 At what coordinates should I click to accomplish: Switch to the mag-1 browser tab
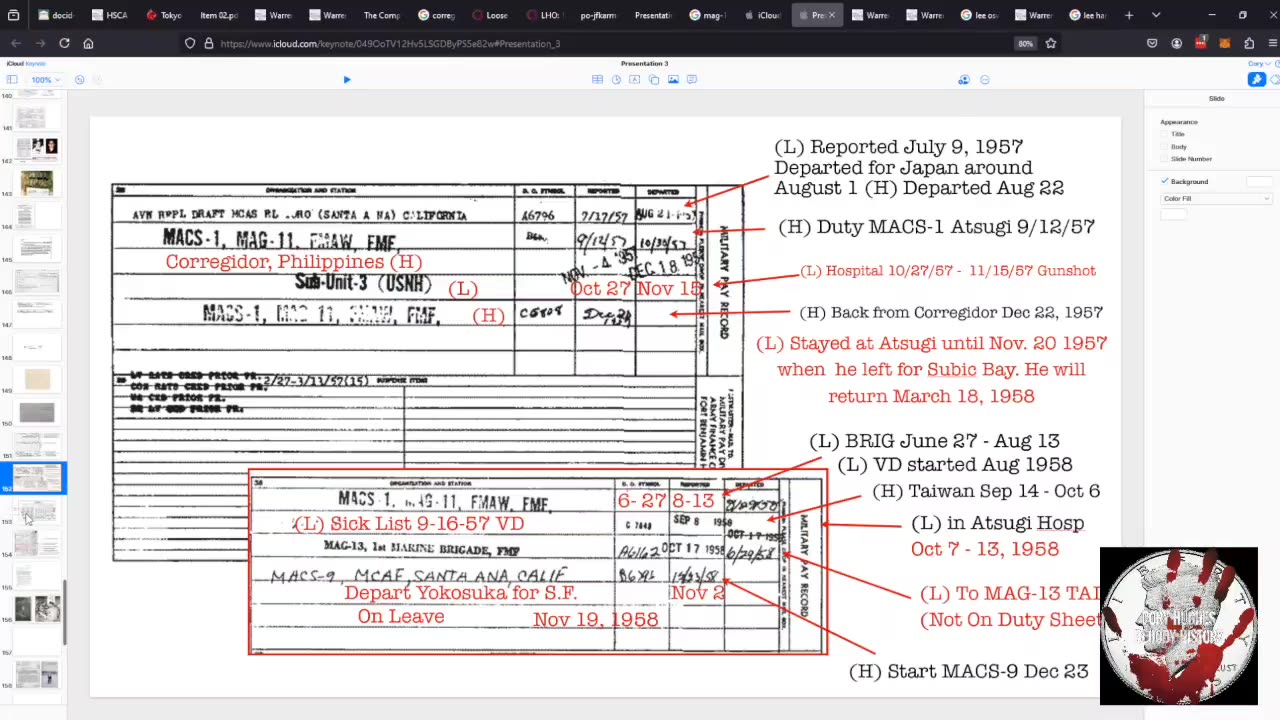pos(707,15)
